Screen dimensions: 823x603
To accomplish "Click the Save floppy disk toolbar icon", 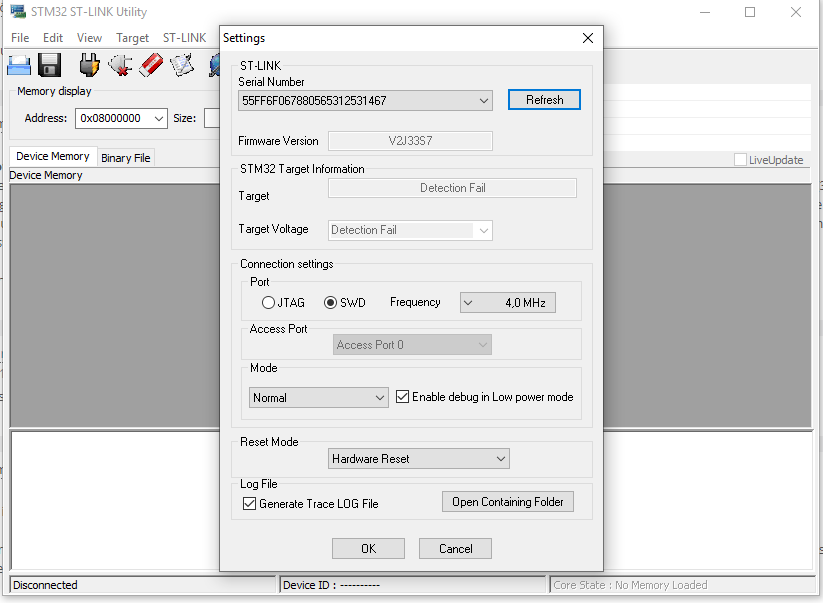I will (x=50, y=66).
